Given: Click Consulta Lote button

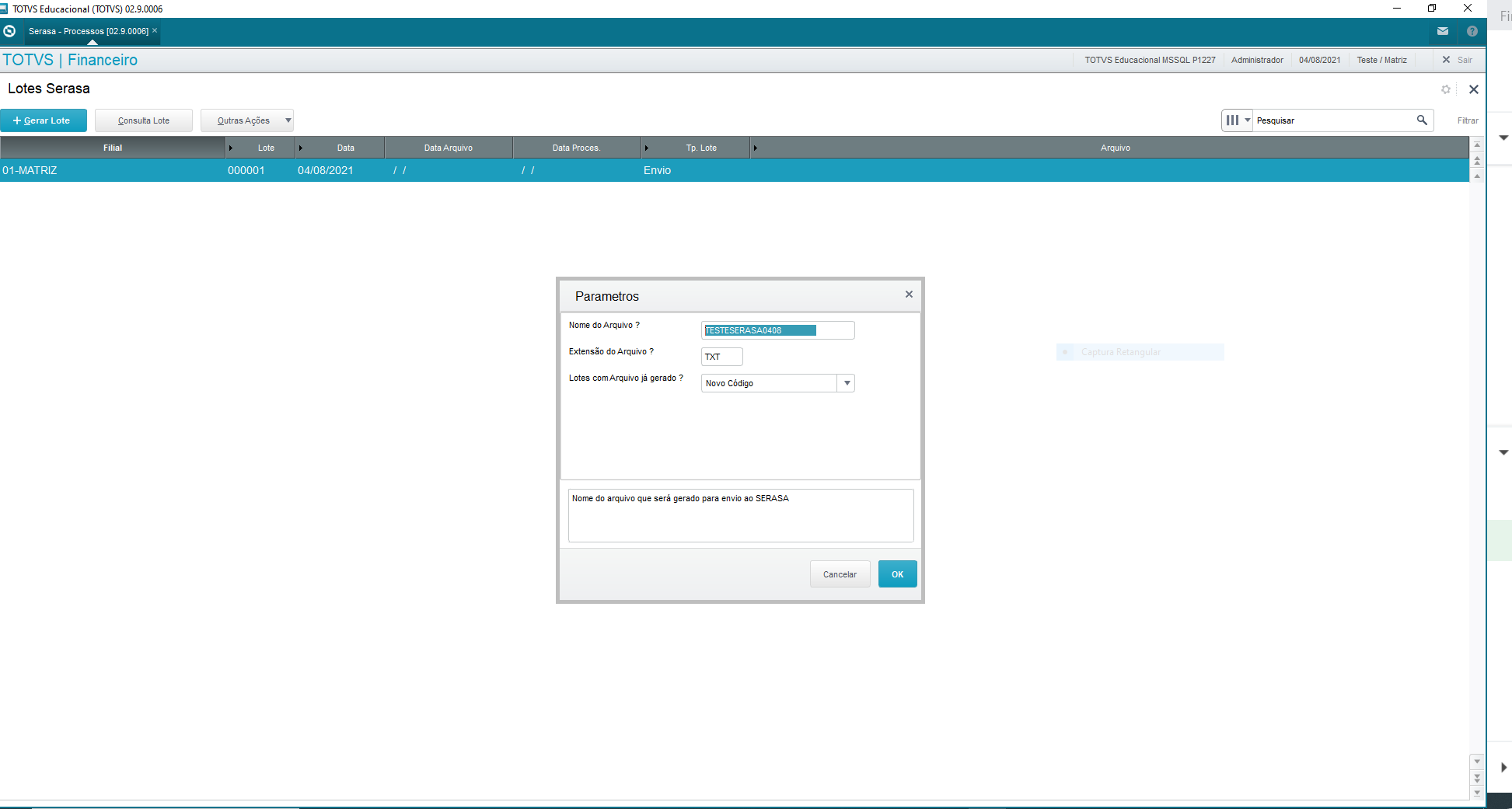Looking at the screenshot, I should 144,120.
